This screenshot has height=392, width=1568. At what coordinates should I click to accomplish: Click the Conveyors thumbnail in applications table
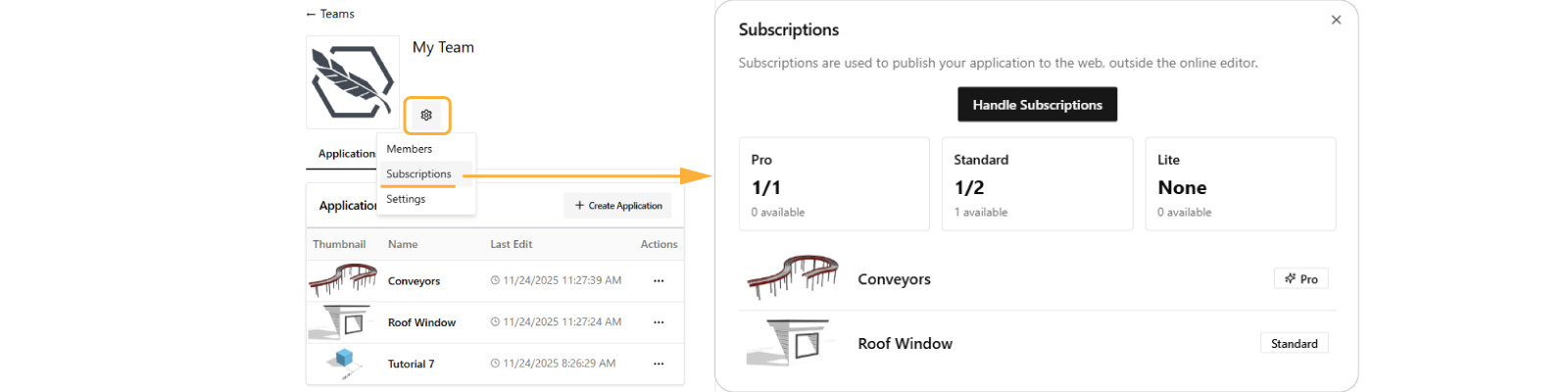pyautogui.click(x=343, y=280)
